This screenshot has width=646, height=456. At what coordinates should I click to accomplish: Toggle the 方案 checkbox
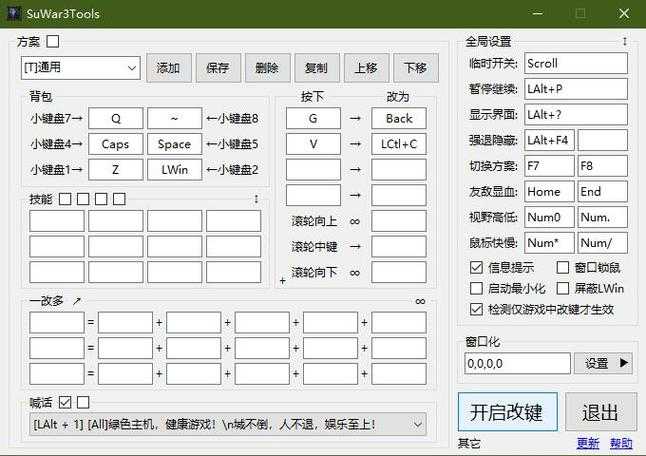pos(53,41)
